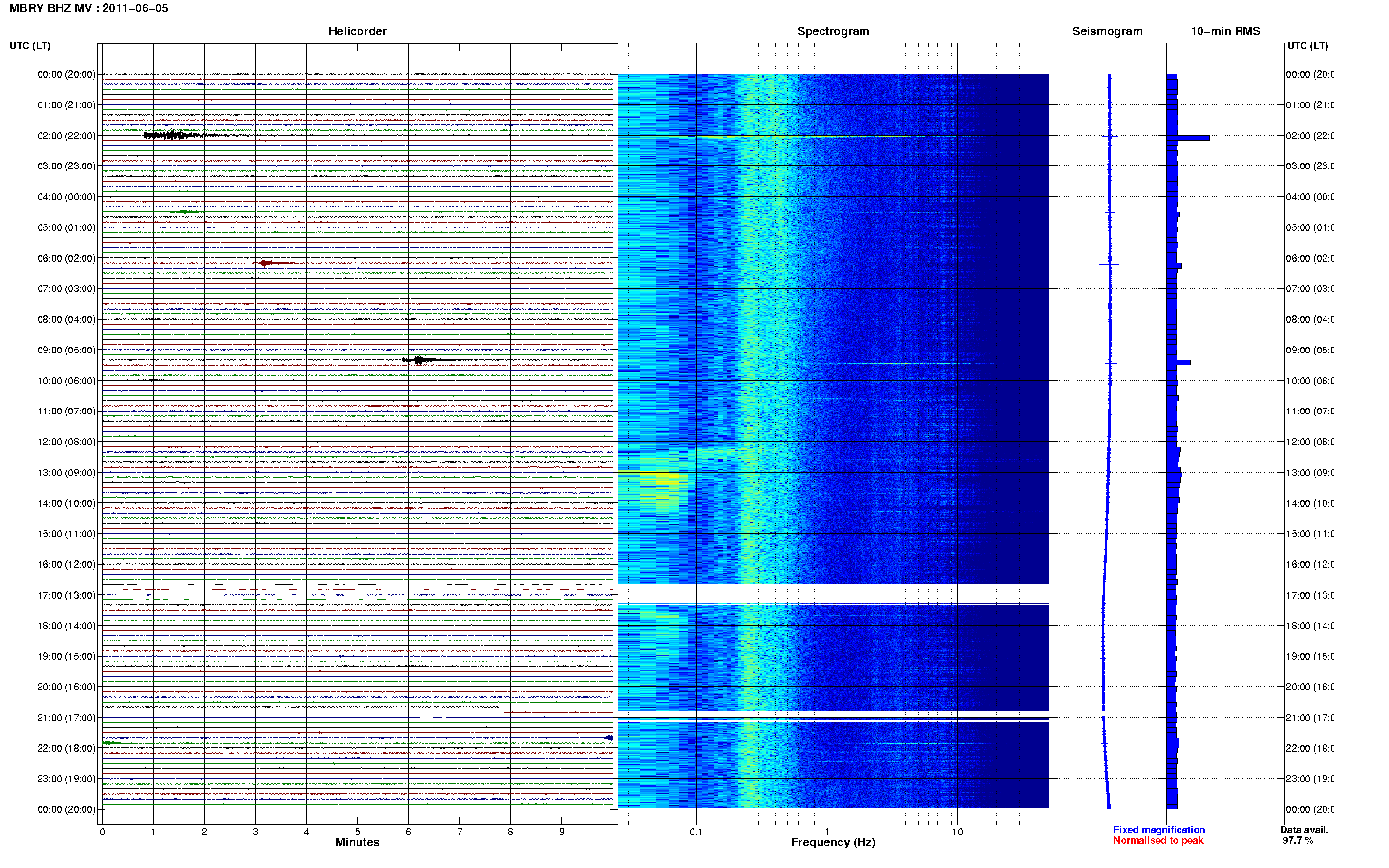Click the '0.1' frequency tick label
This screenshot has width=1389, height=868.
point(696,832)
